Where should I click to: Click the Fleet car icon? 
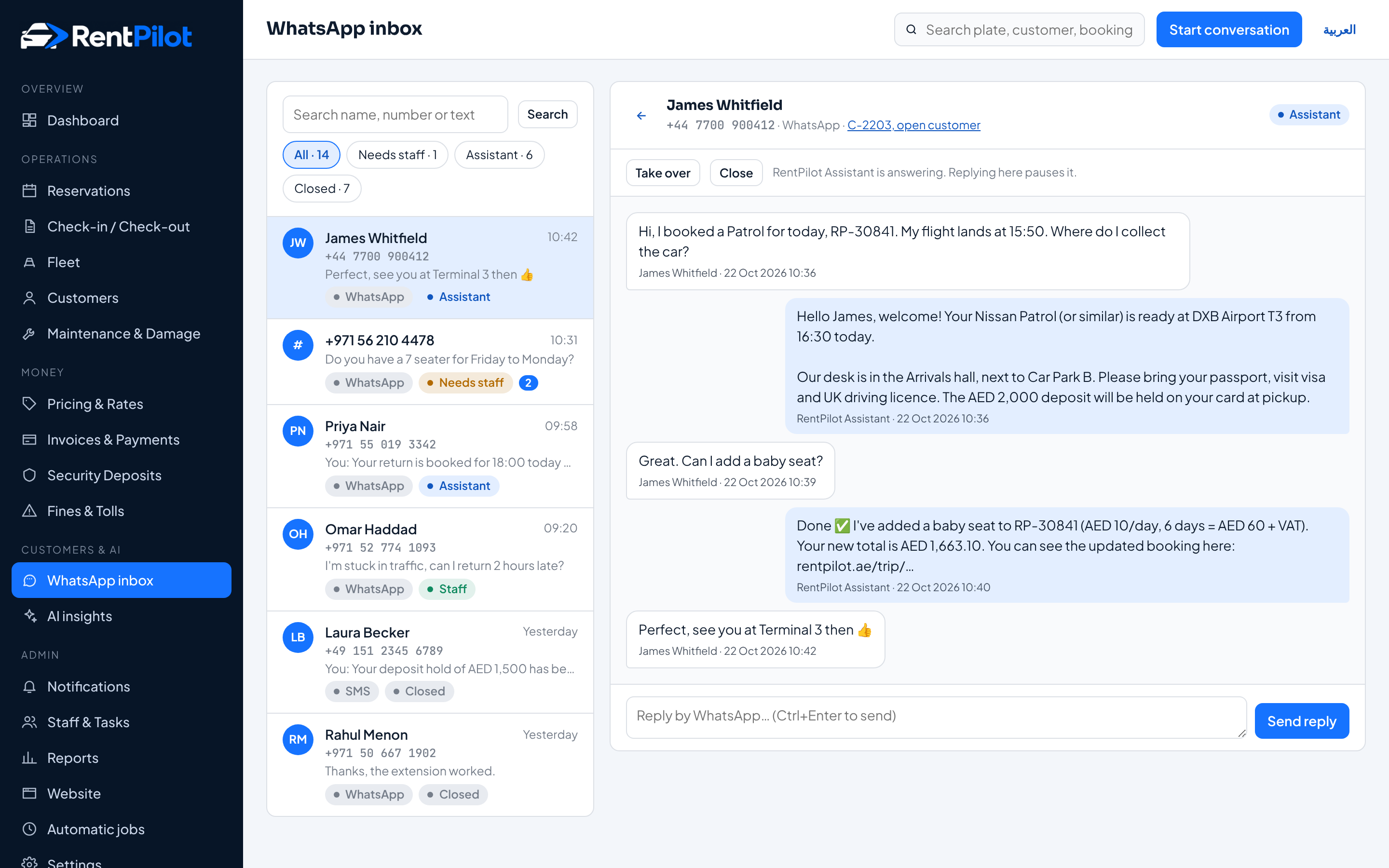tap(29, 262)
